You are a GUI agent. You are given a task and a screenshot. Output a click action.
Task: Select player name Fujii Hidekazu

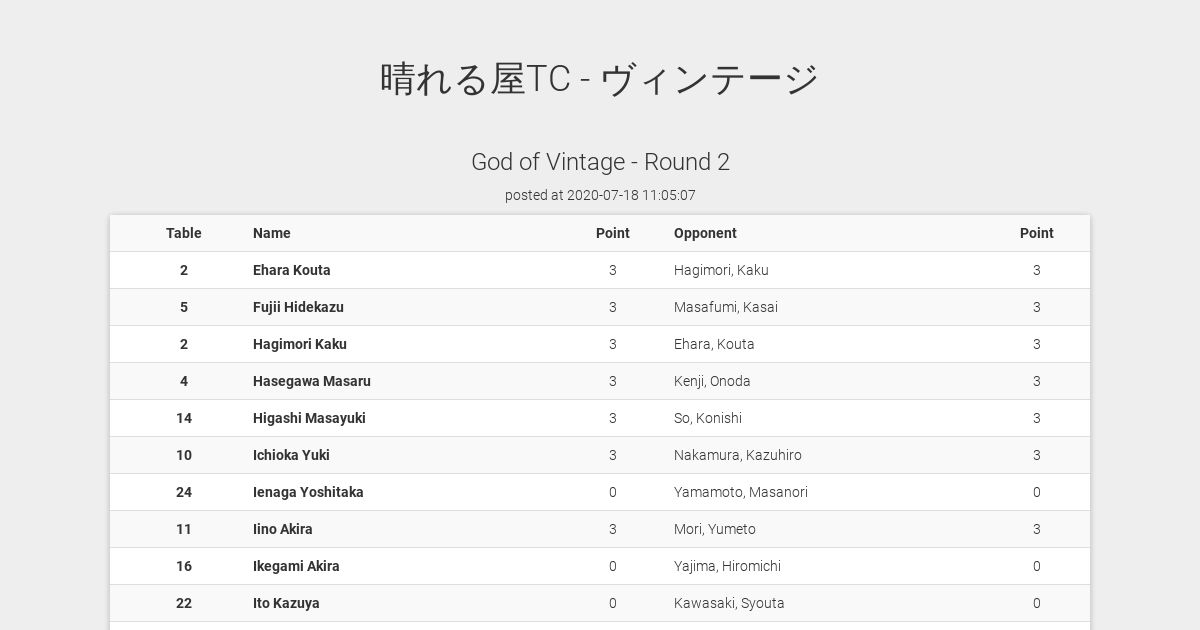(298, 307)
